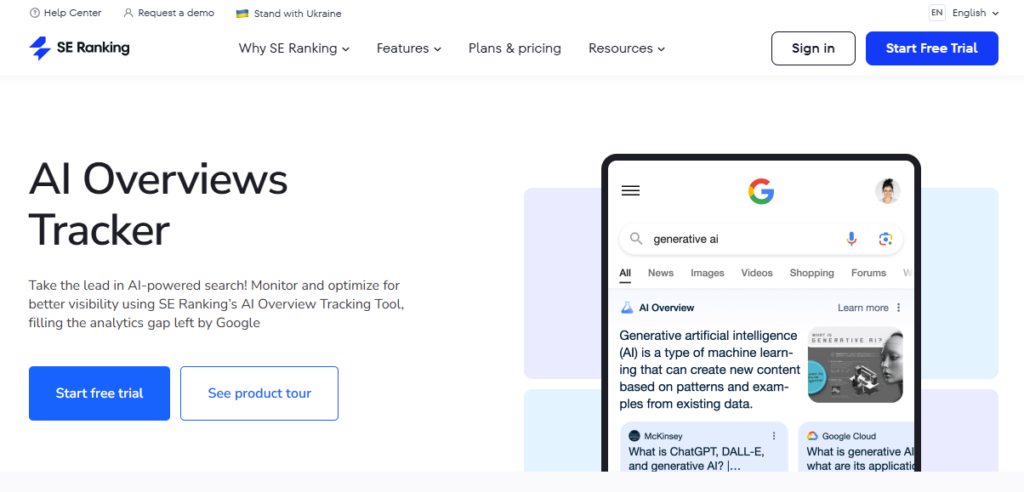The height and width of the screenshot is (492, 1024).
Task: Click the generative AI thumbnail image
Action: click(x=856, y=365)
